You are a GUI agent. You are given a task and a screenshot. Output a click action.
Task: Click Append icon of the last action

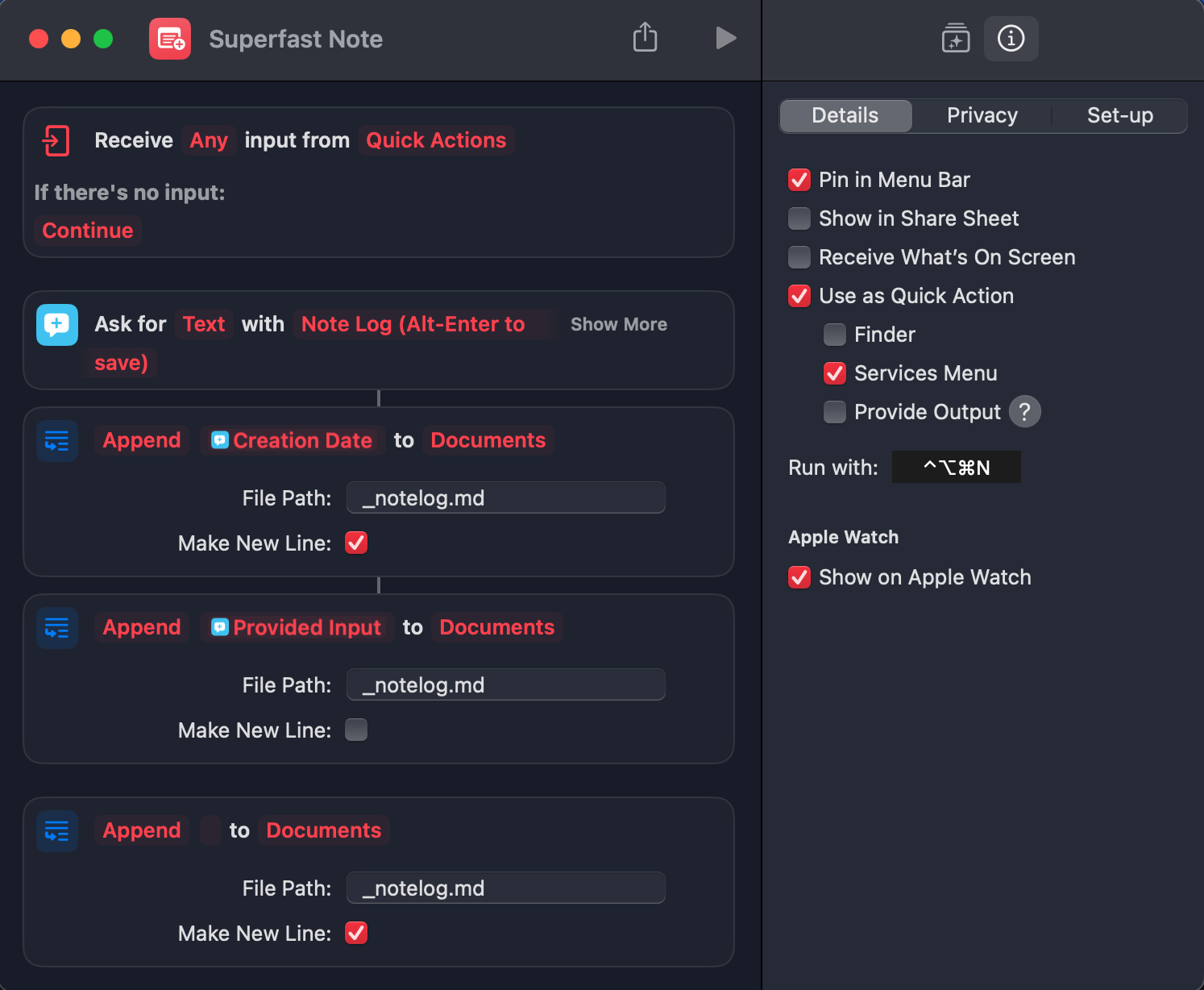[x=57, y=831]
